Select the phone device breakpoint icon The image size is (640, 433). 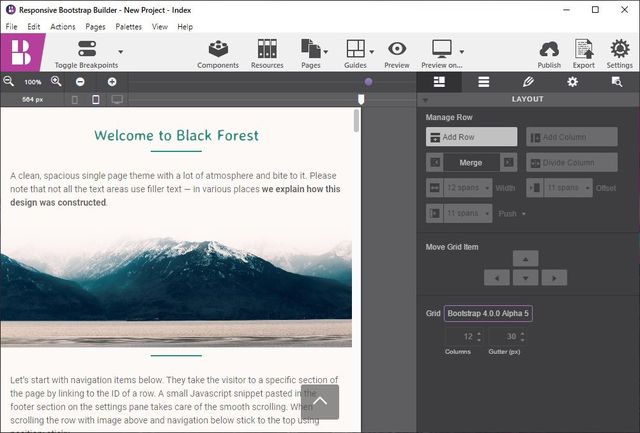click(96, 100)
